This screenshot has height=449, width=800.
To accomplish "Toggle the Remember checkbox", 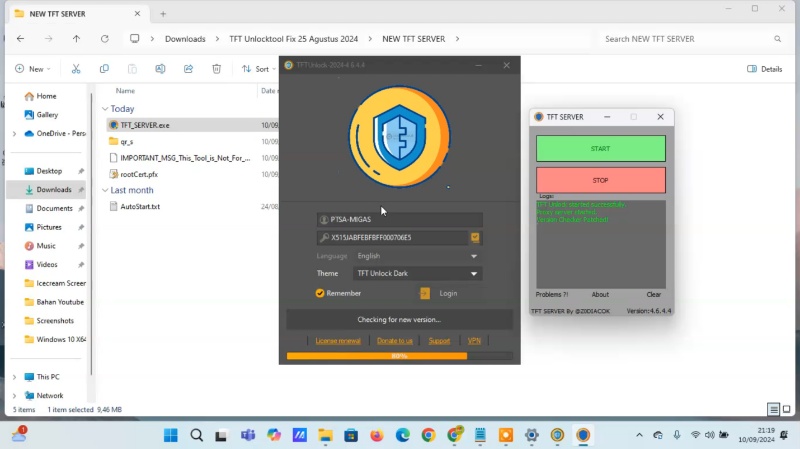I will coord(320,293).
